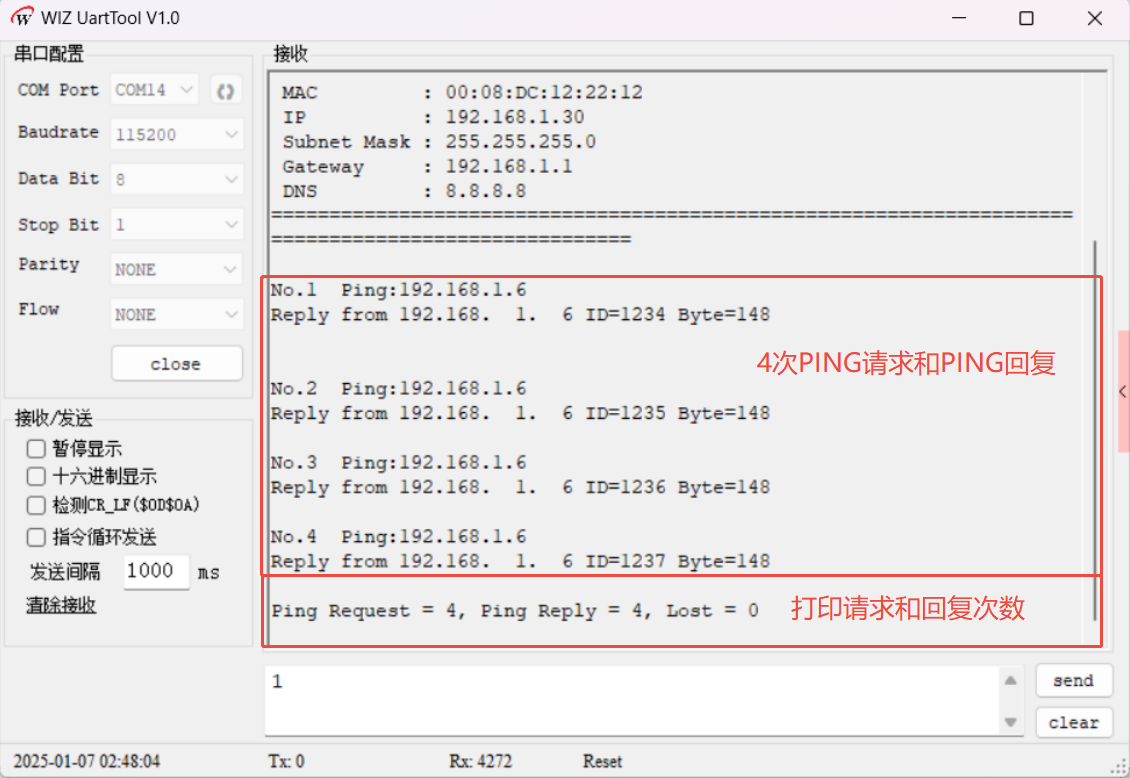Click the 发送间隔 interval input field
The width and height of the screenshot is (1130, 778).
coord(155,572)
